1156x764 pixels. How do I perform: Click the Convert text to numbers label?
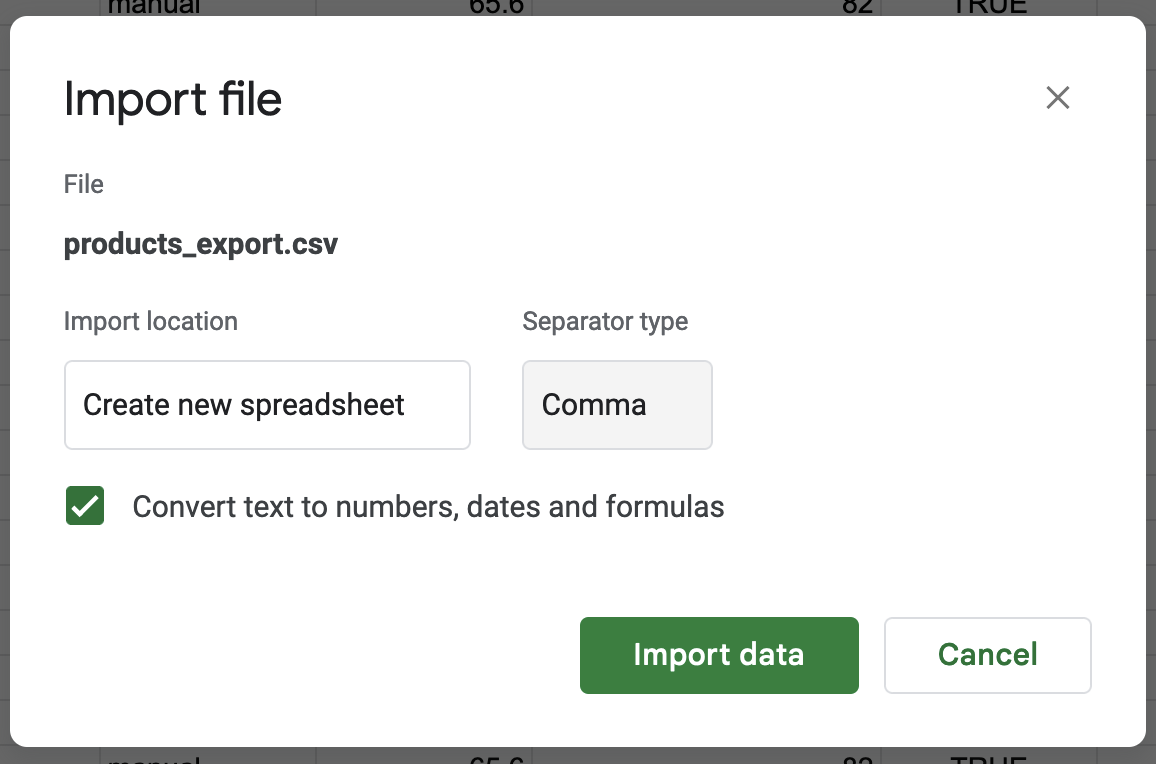pos(428,507)
